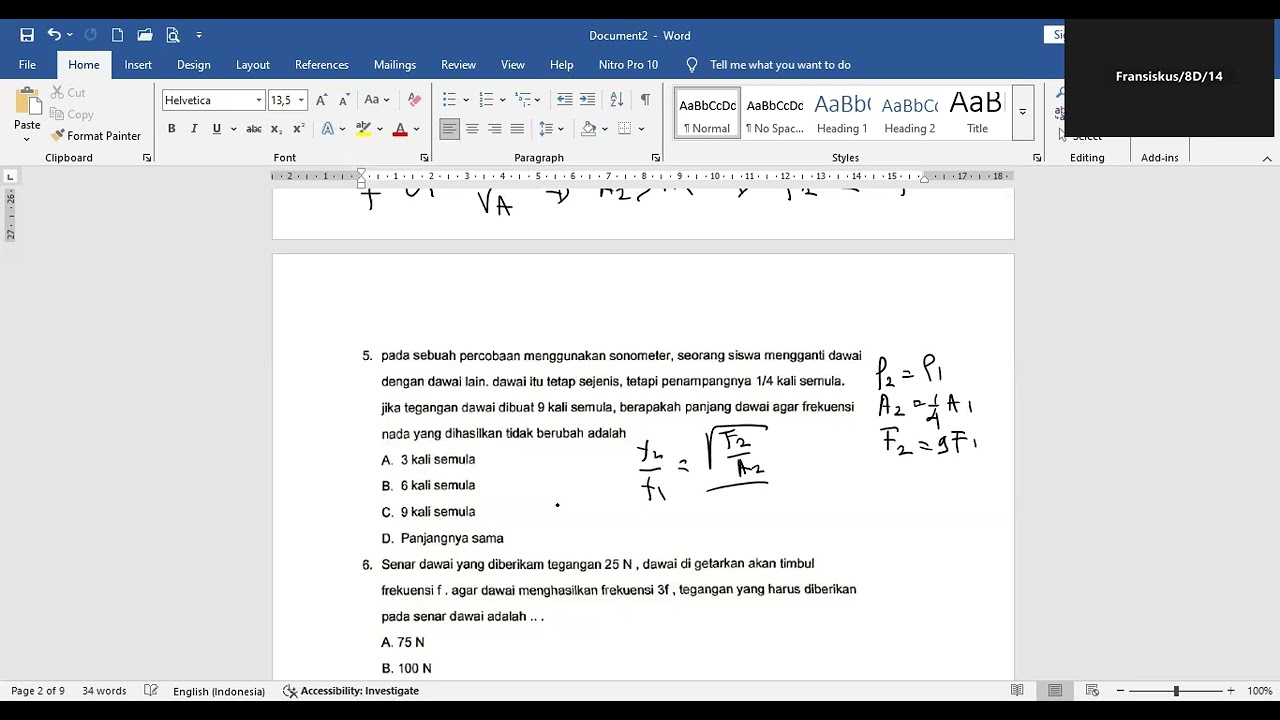Open the spelling proofing icon in status bar

tap(151, 691)
